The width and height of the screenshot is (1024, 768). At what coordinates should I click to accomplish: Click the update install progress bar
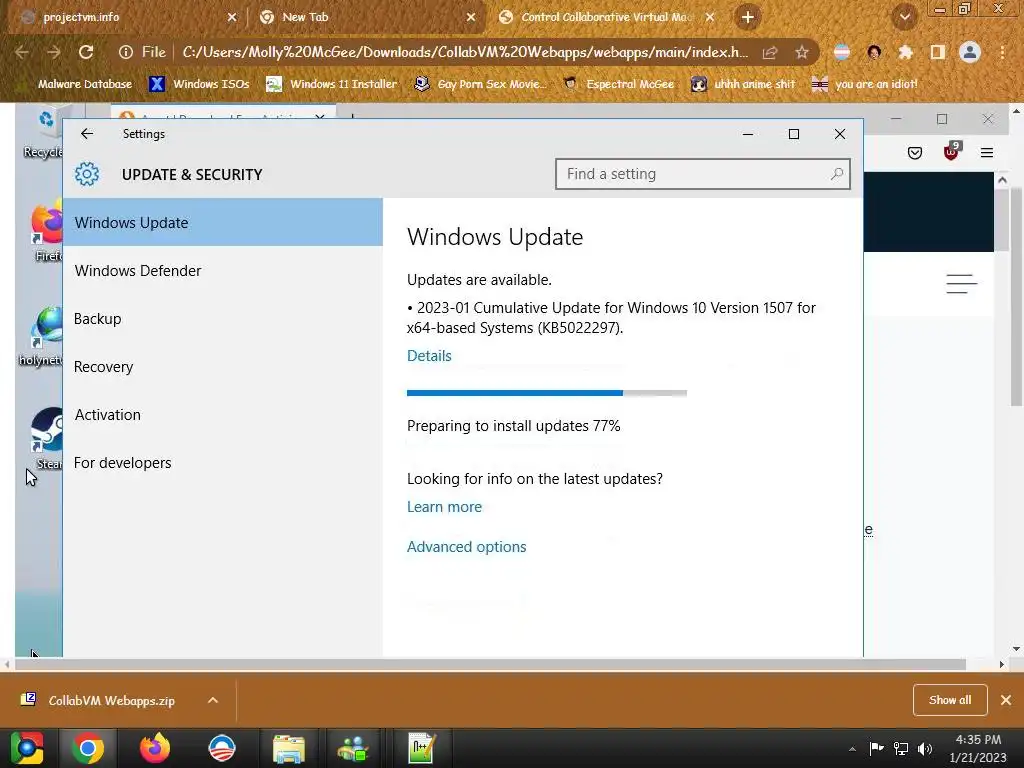547,392
